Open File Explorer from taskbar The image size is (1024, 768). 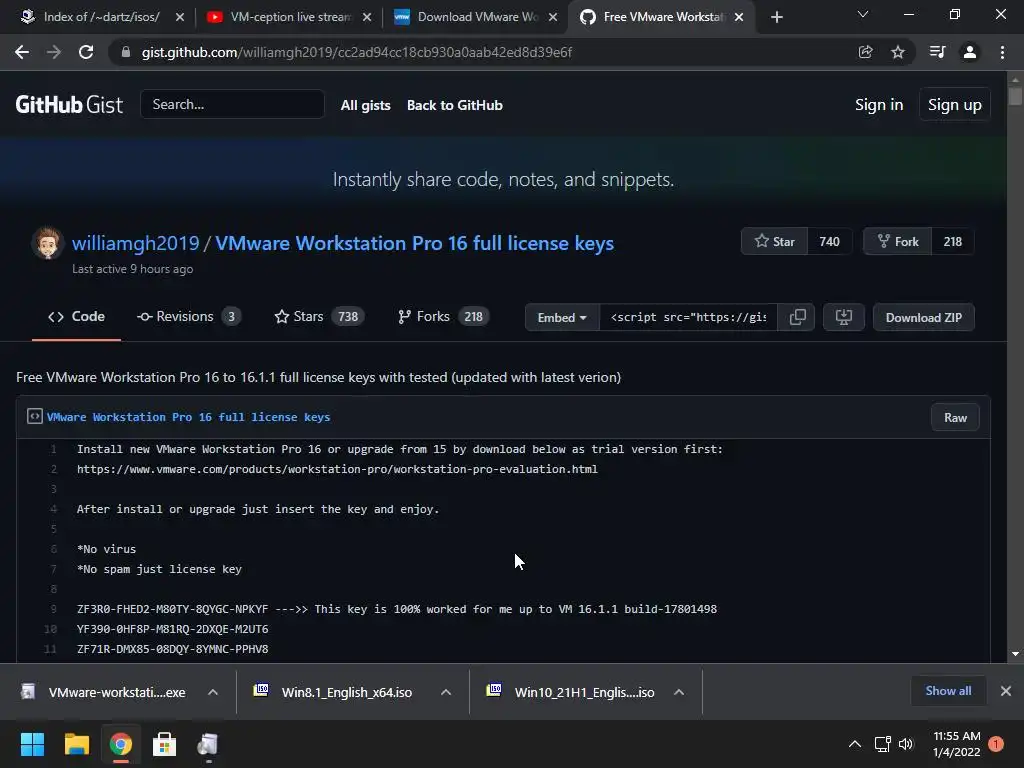[76, 744]
